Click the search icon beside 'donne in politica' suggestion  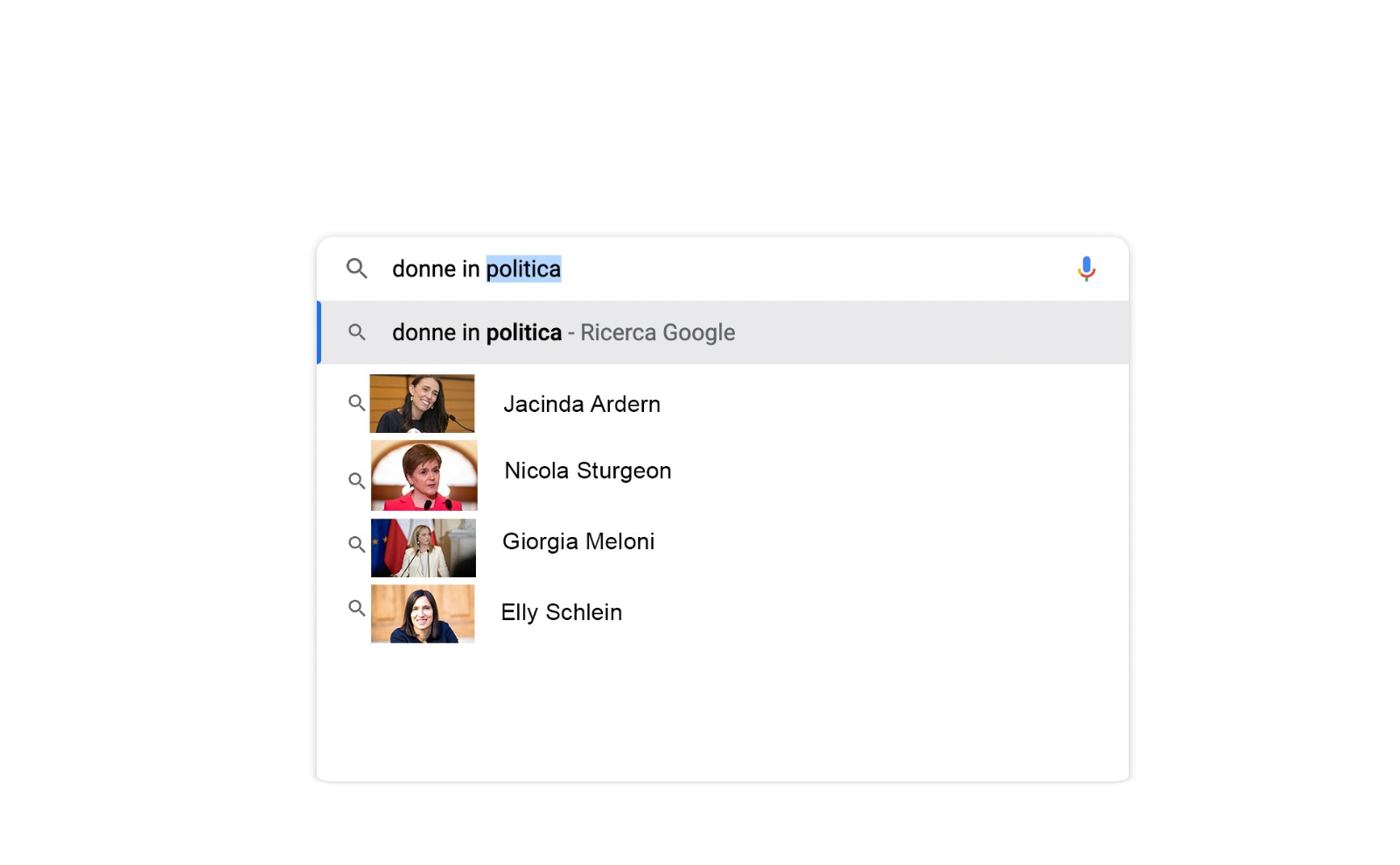356,332
